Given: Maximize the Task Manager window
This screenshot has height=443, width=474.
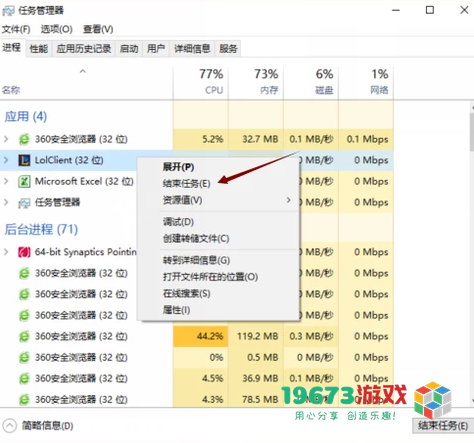Looking at the screenshot, I should coord(430,10).
